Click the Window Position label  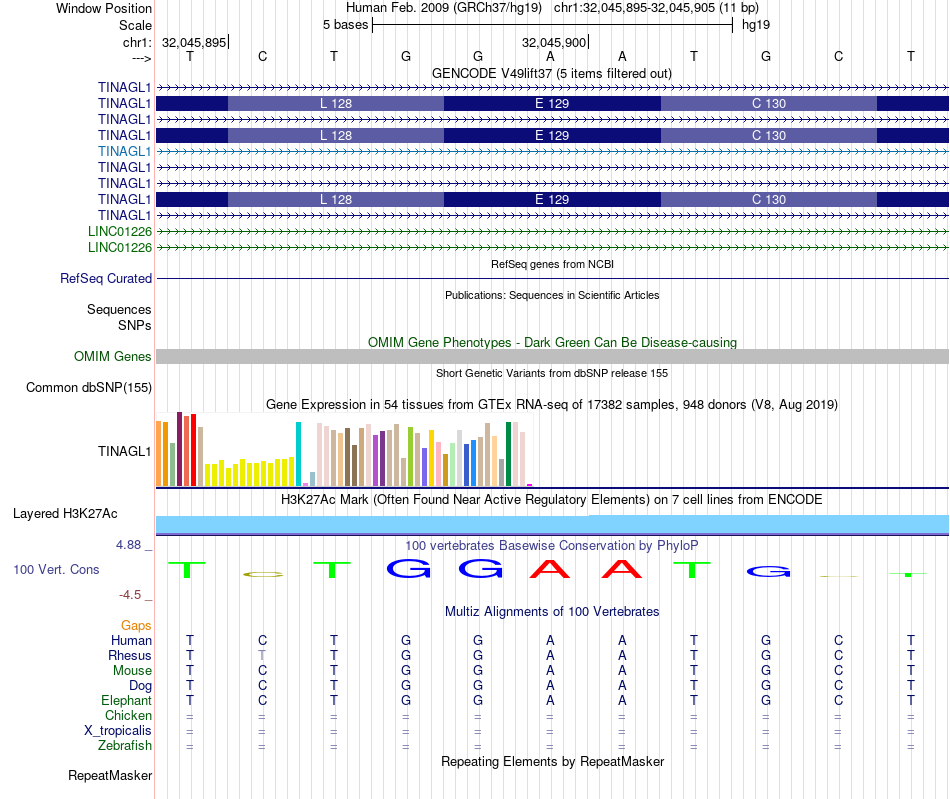[104, 8]
